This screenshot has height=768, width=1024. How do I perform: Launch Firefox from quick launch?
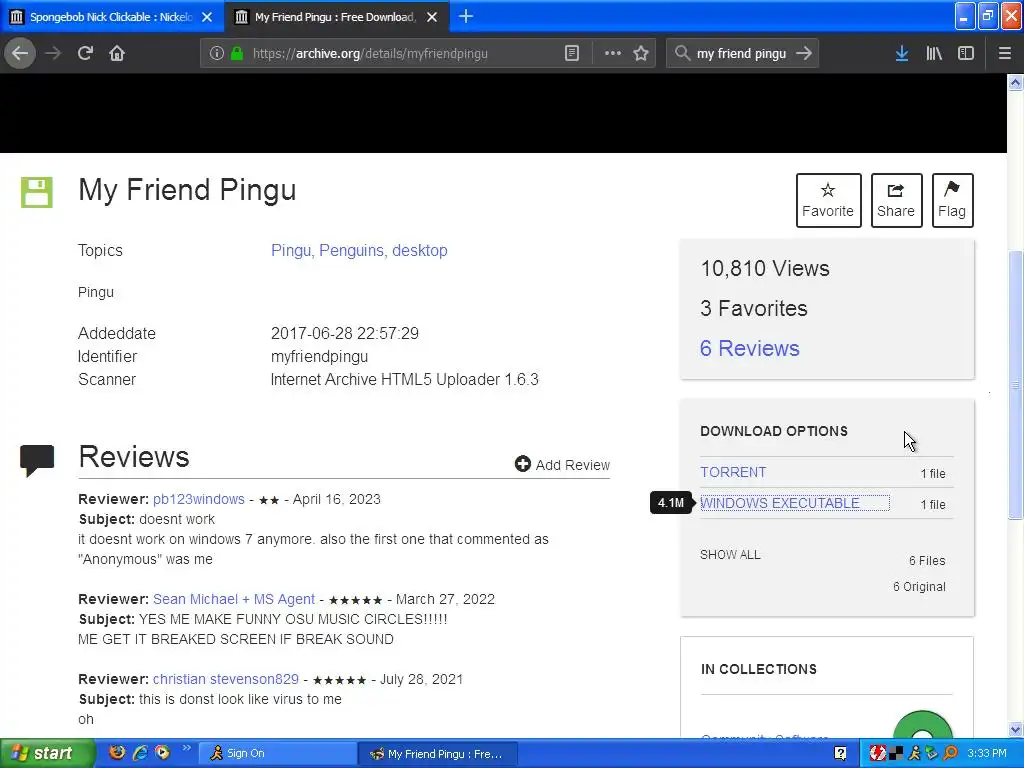point(116,752)
